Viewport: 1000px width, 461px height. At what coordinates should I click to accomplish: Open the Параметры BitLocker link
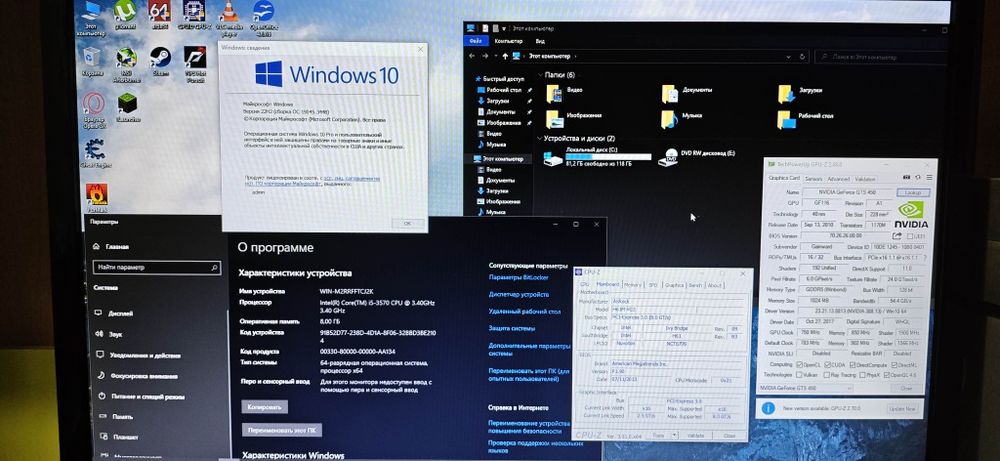tap(518, 277)
